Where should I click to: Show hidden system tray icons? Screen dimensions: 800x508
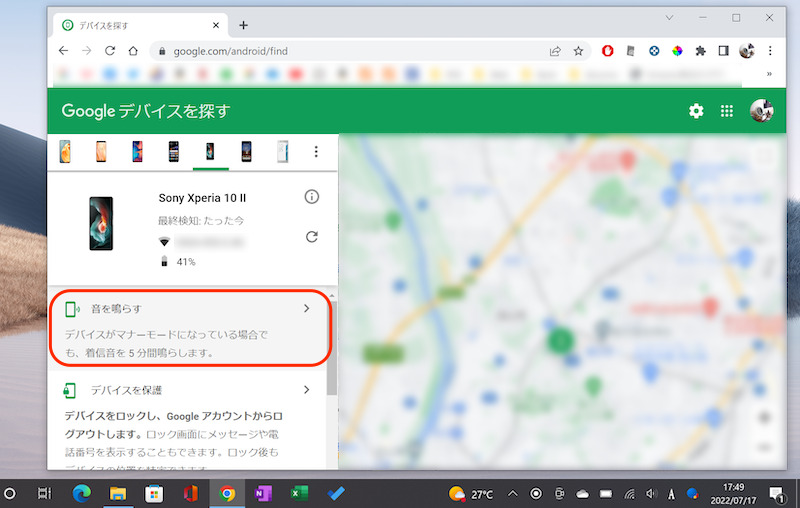[513, 494]
